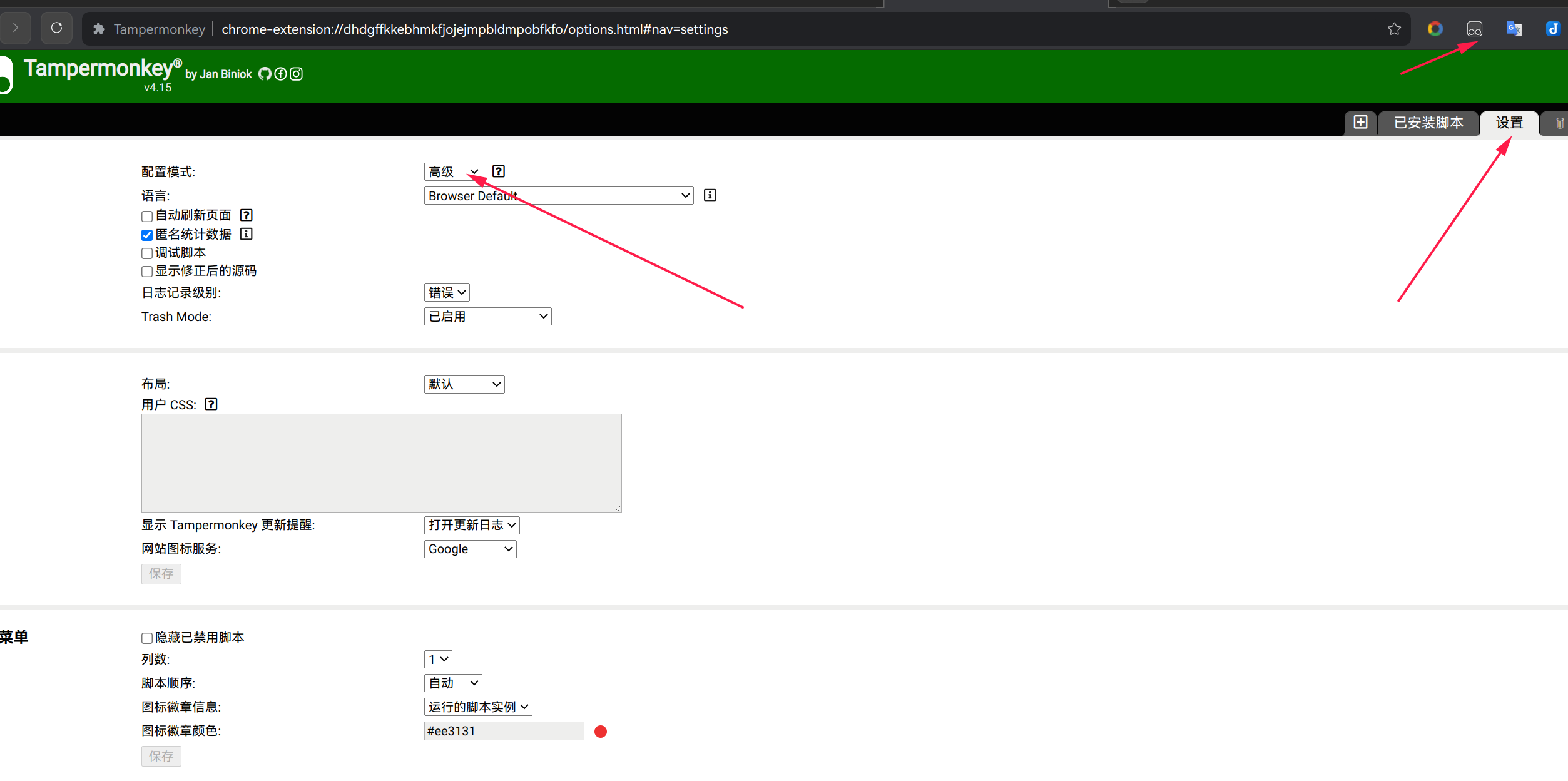Viewport: 1568px width, 781px height.
Task: Click the Tampermonkey extension icon in browser toolbar
Action: tap(1475, 29)
